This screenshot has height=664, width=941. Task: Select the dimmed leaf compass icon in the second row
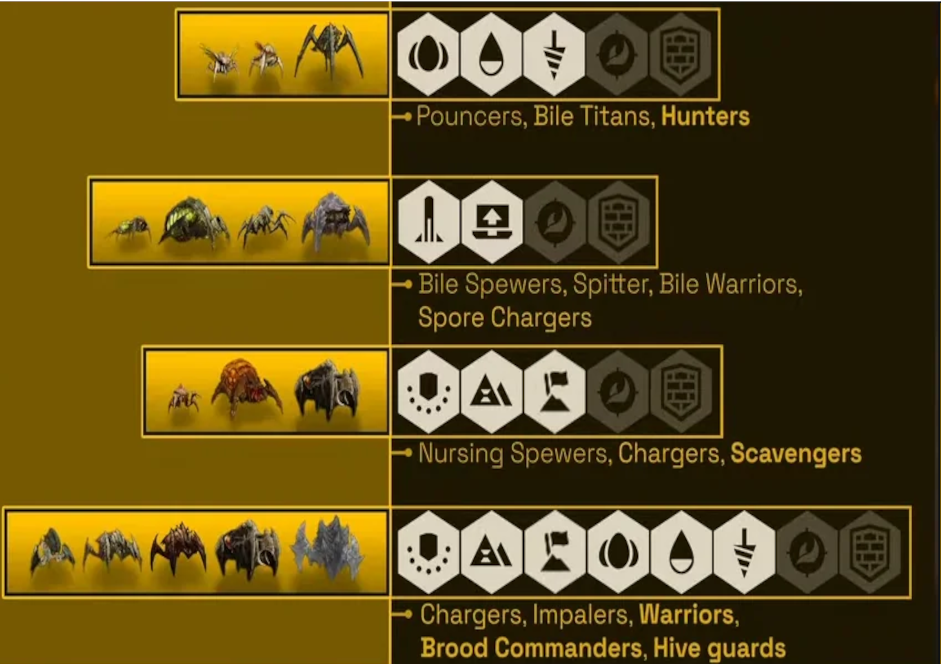[555, 222]
